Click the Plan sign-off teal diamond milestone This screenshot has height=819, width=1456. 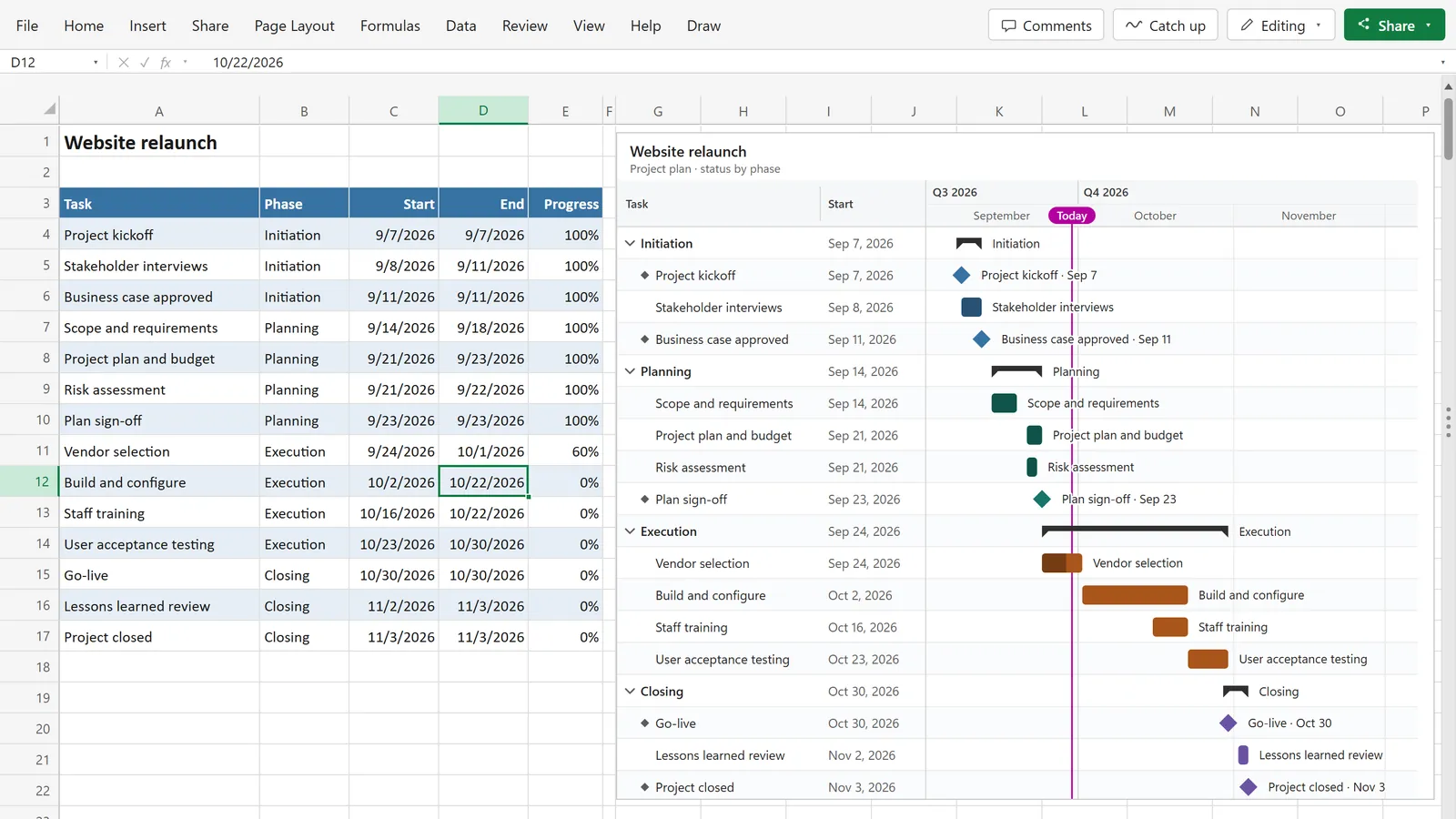click(1042, 499)
